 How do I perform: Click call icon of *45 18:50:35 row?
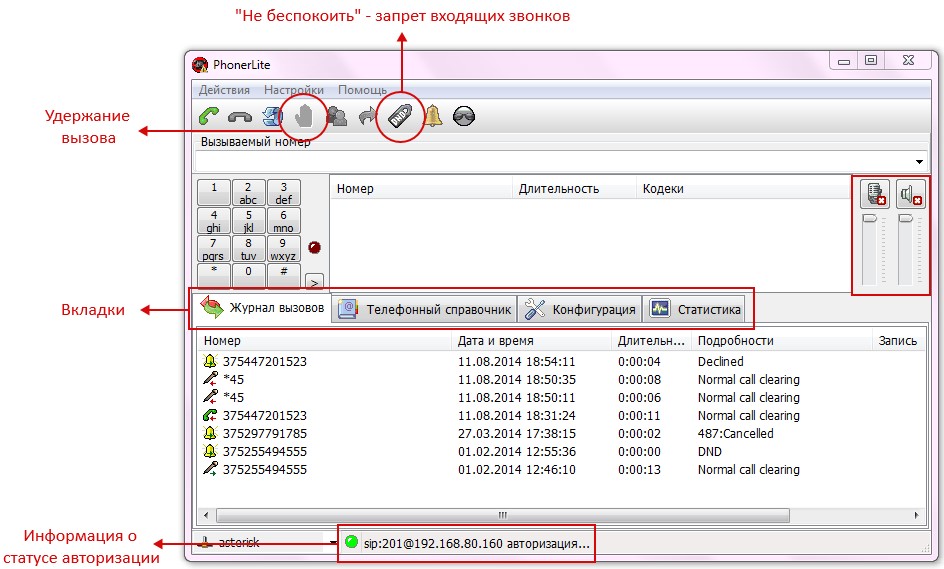[210, 379]
